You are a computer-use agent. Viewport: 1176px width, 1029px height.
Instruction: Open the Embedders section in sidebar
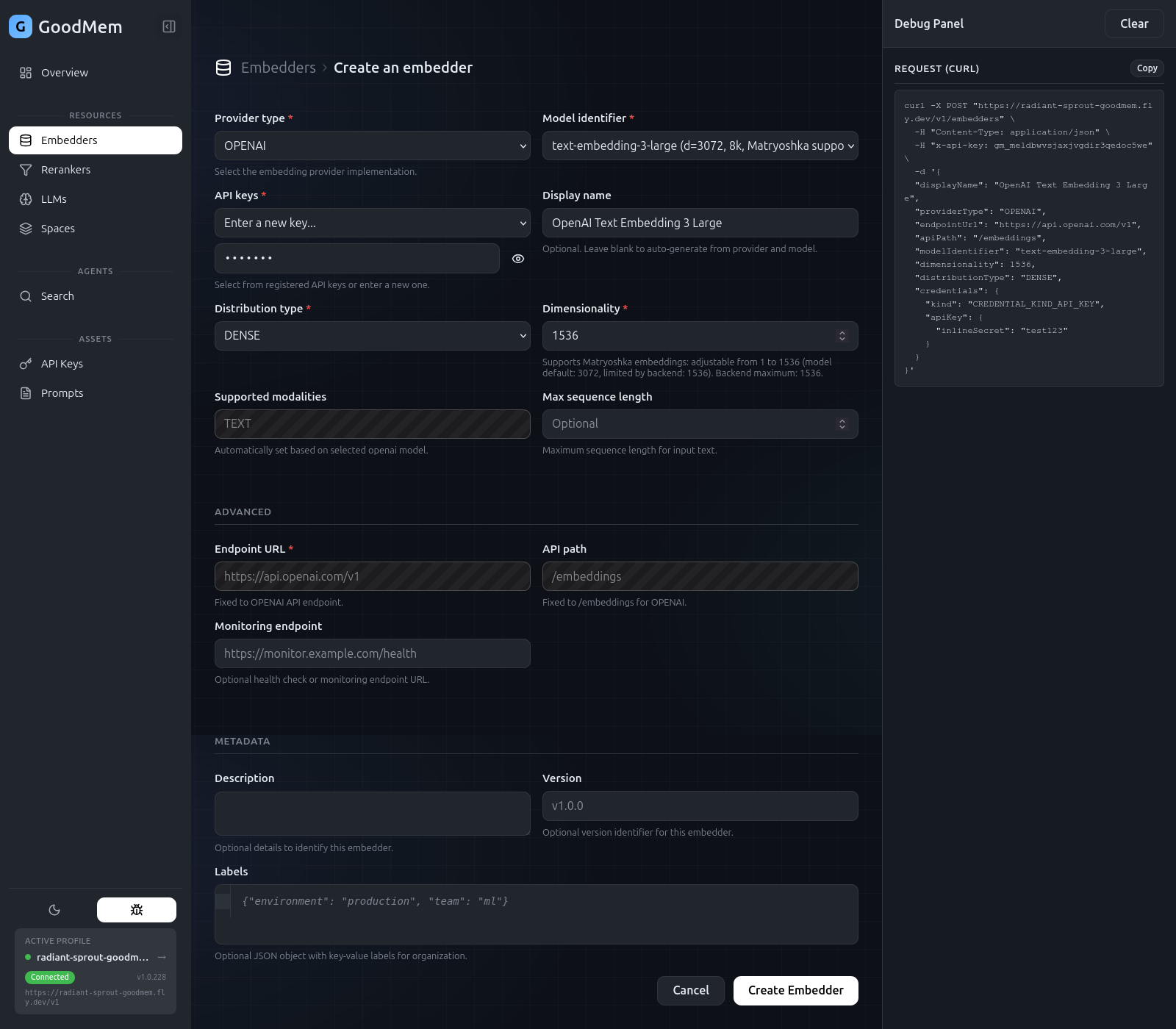[69, 140]
